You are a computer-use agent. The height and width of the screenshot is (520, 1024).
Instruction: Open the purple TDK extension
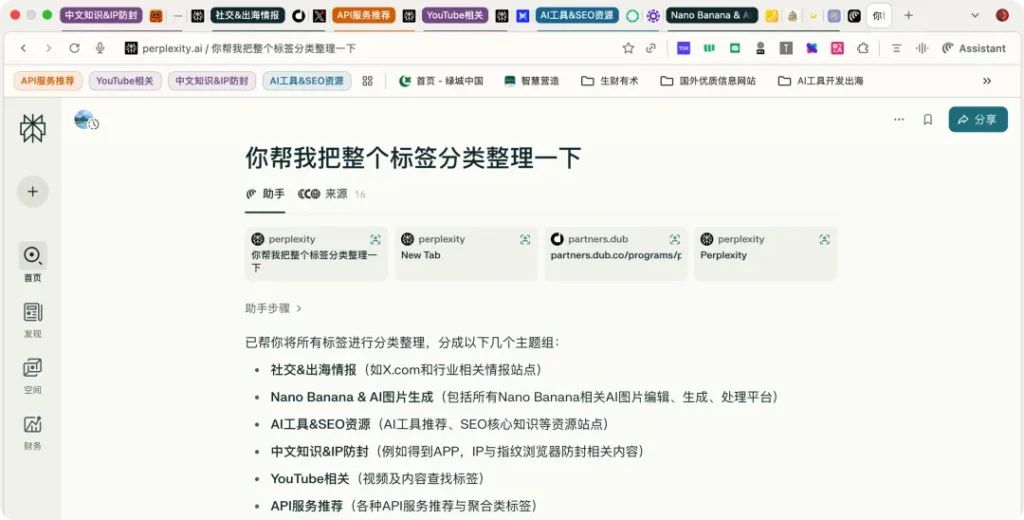point(684,48)
